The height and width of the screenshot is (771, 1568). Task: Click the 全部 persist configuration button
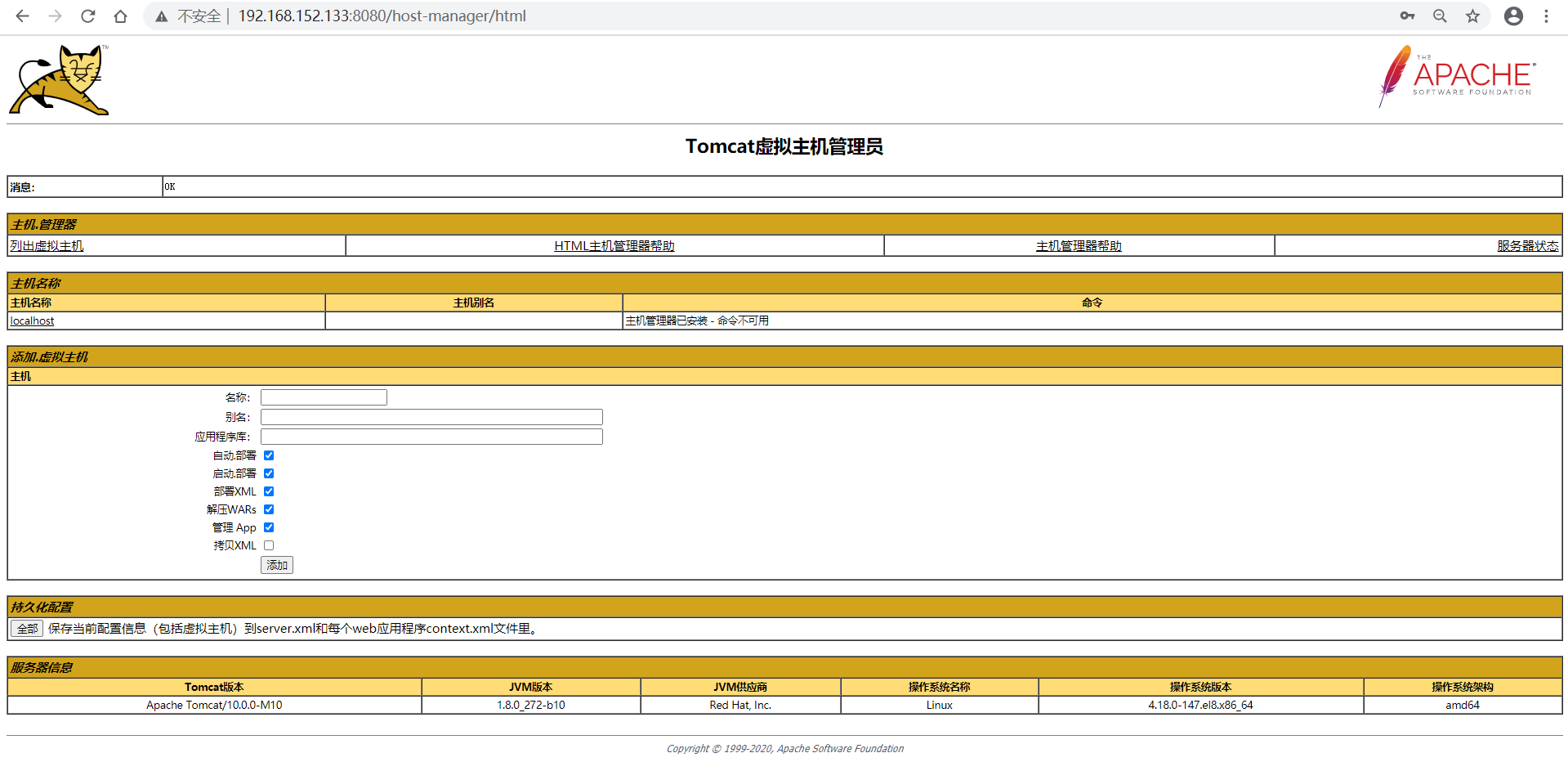click(x=27, y=629)
